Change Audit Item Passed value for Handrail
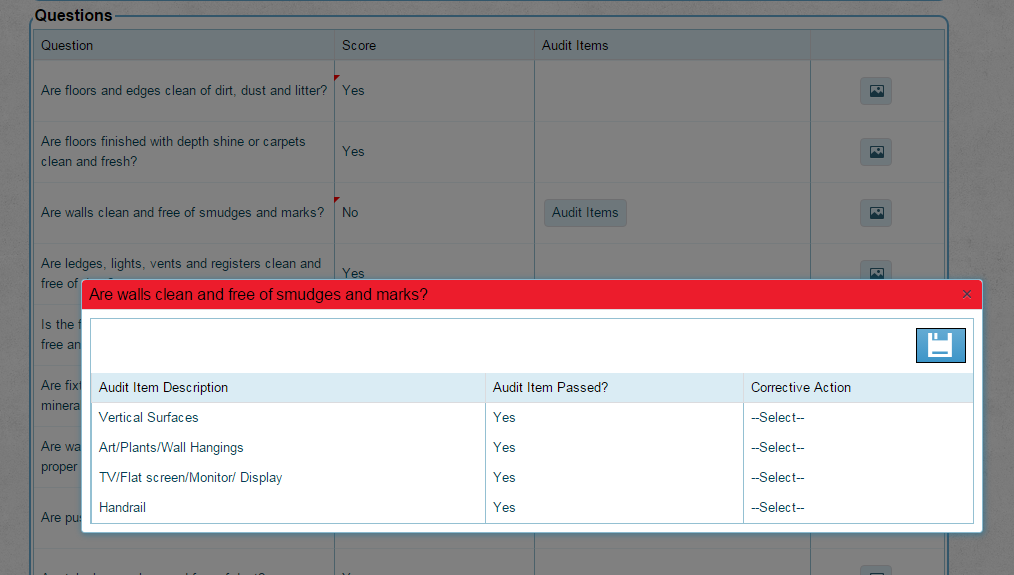The image size is (1014, 575). coord(504,508)
